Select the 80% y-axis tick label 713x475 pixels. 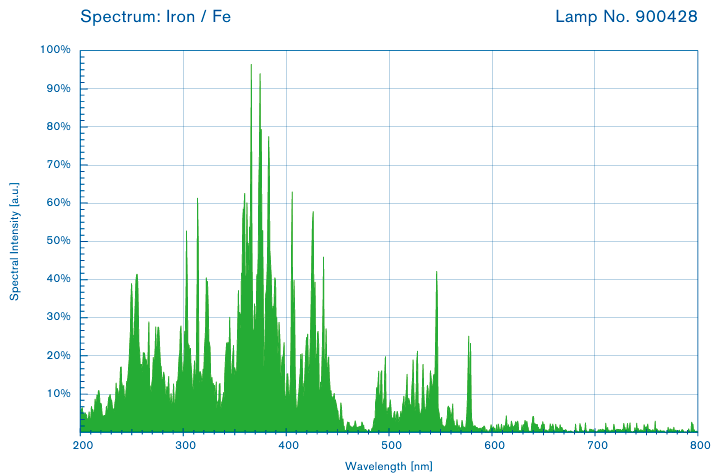[x=58, y=126]
